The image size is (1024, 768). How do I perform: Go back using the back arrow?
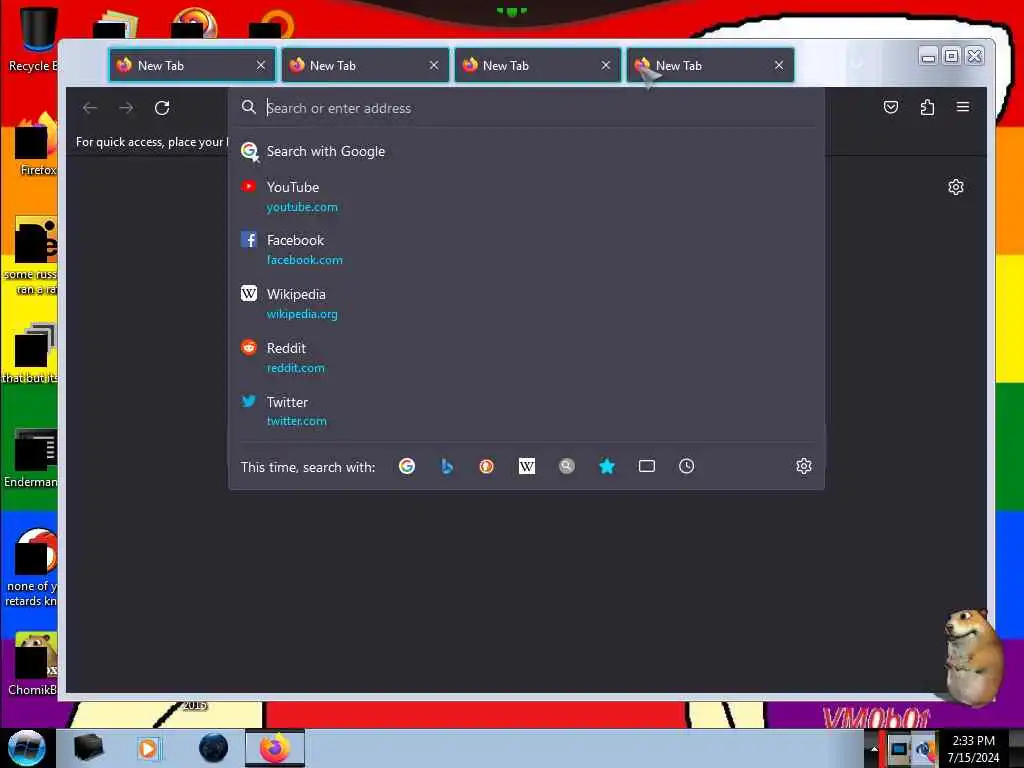(90, 108)
